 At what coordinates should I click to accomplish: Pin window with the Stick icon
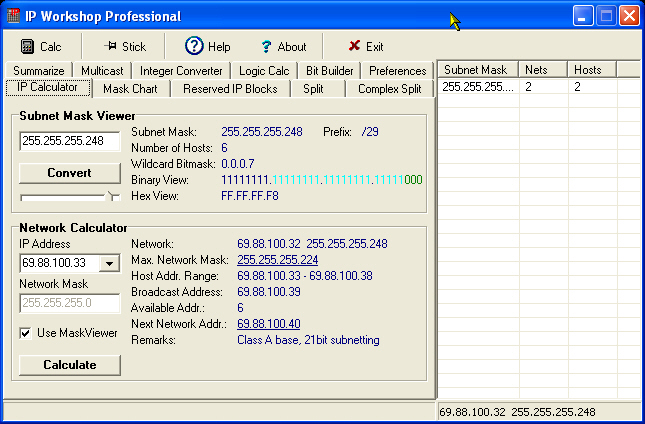pos(110,46)
